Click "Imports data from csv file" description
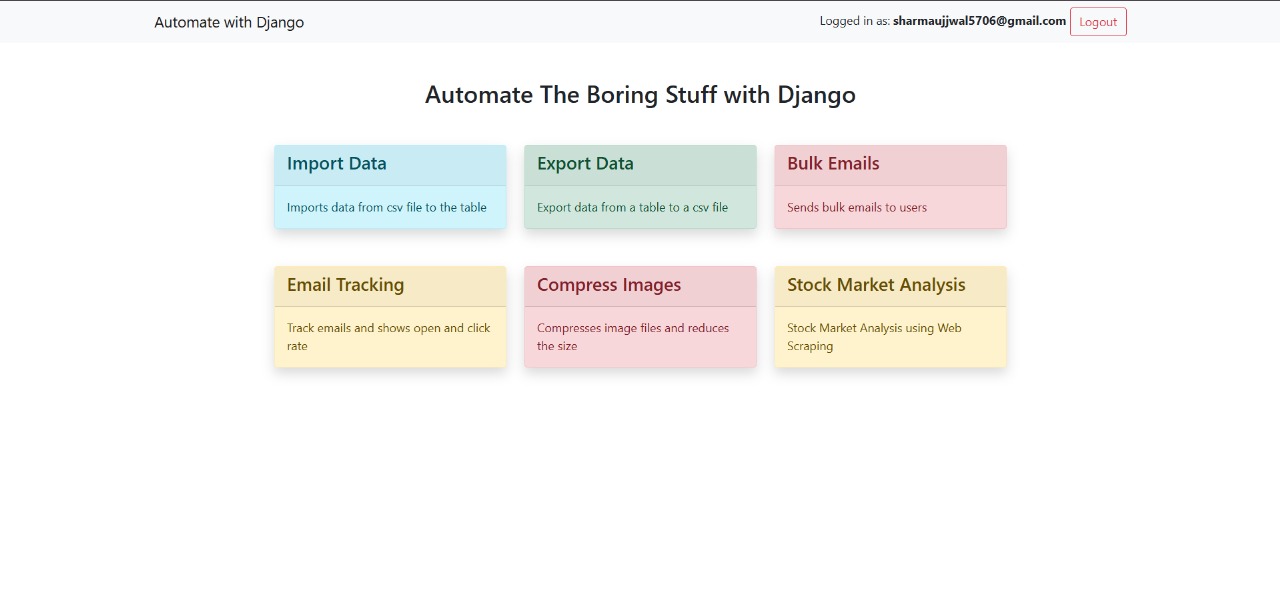Viewport: 1280px width, 604px height. [x=386, y=208]
